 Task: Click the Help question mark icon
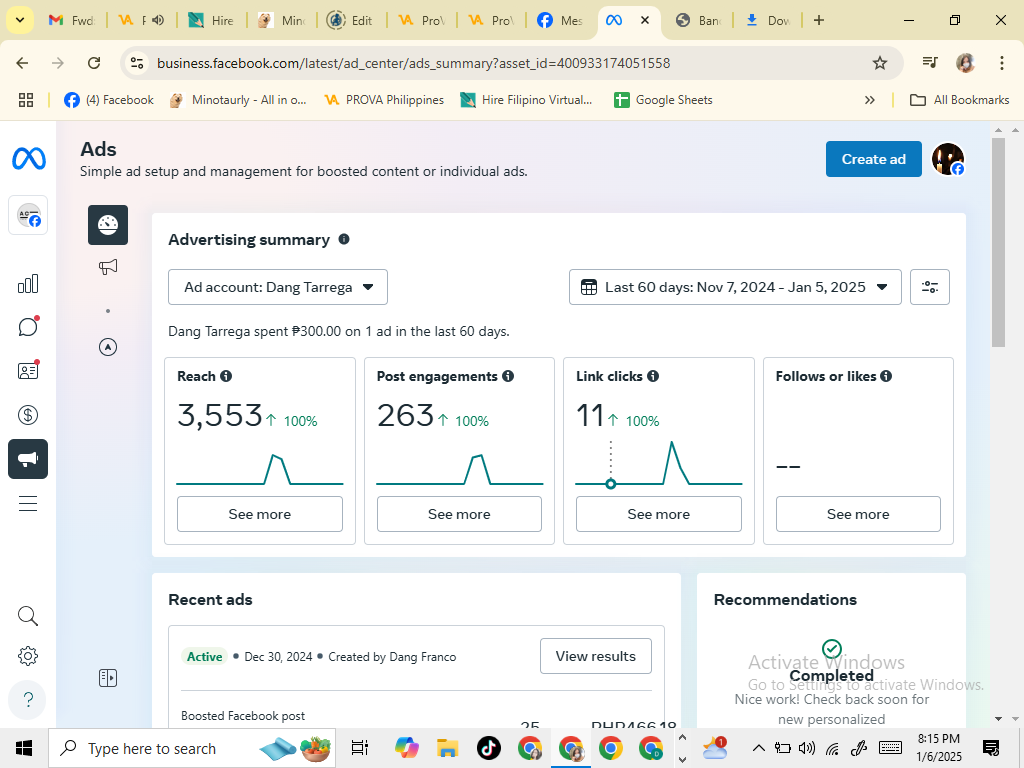point(28,699)
